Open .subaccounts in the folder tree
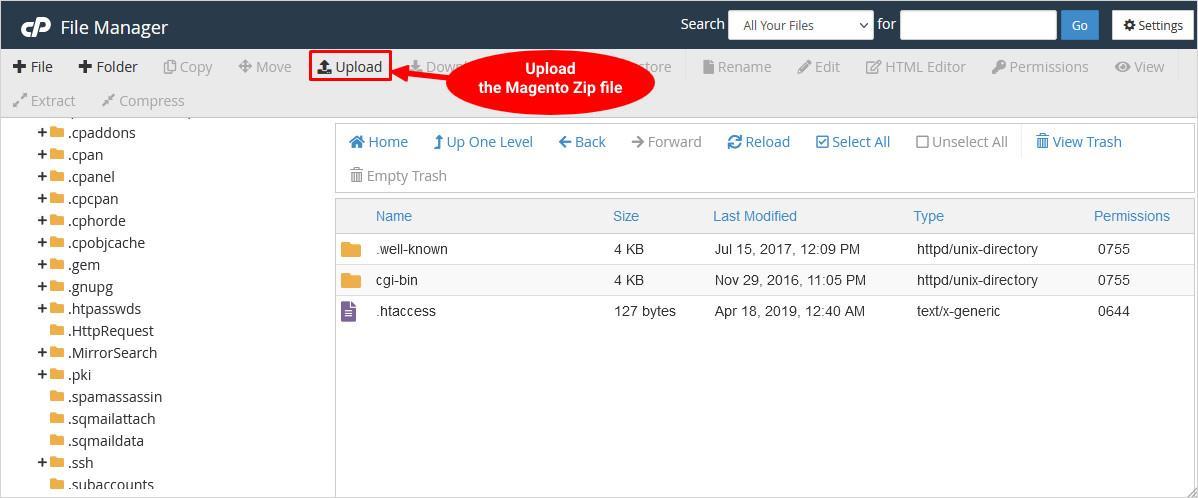 [x=111, y=484]
